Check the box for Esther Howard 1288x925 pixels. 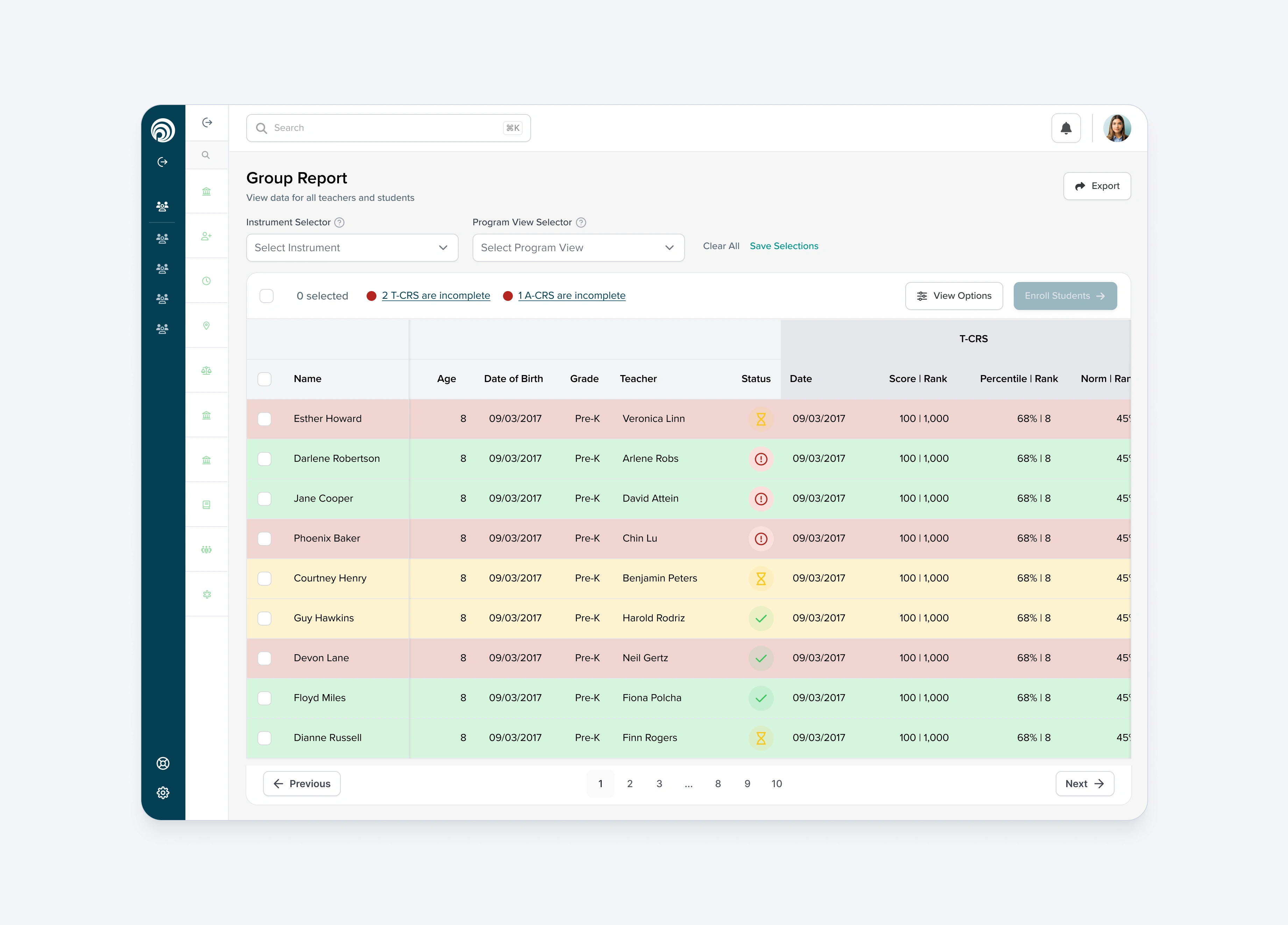pyautogui.click(x=265, y=419)
